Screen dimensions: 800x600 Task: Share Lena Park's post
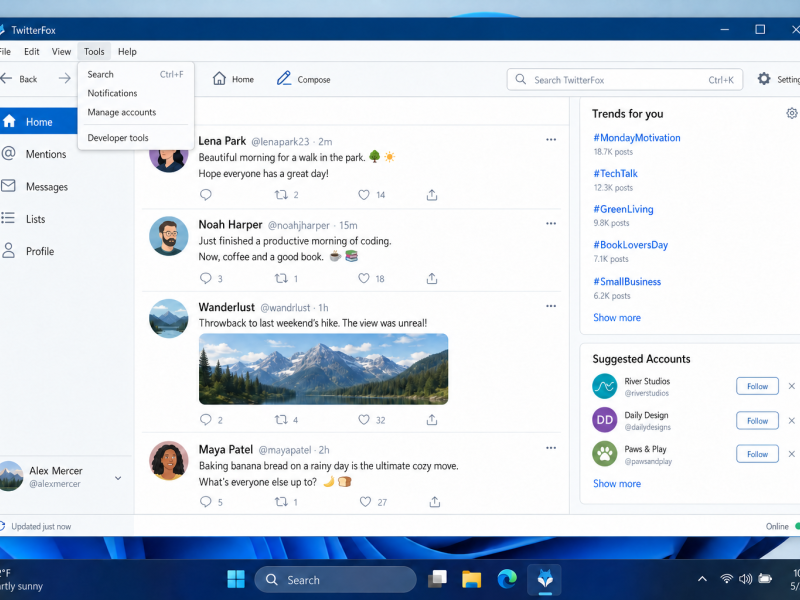pos(432,194)
